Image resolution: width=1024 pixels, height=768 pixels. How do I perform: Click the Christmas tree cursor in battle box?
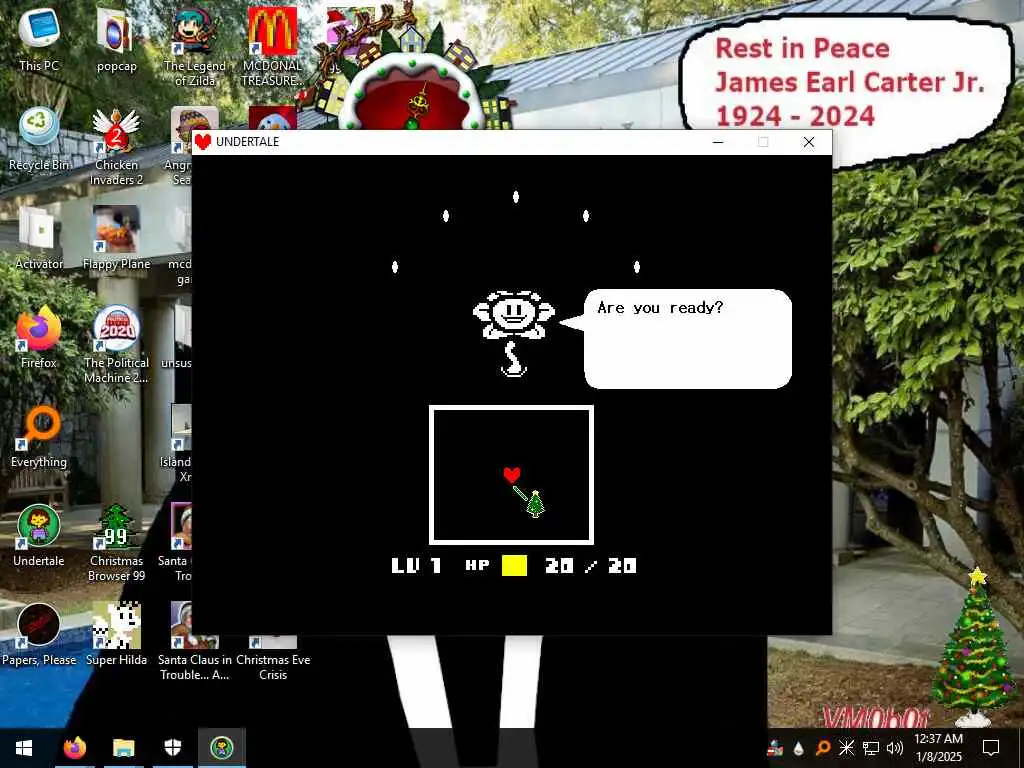coord(535,504)
